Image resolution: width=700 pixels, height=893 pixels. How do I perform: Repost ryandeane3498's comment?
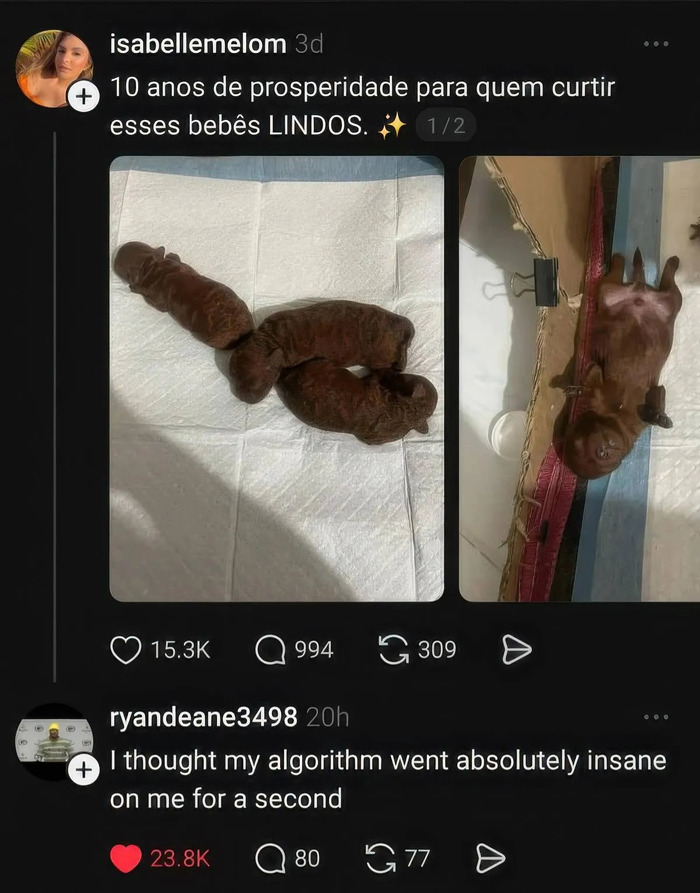pos(383,857)
